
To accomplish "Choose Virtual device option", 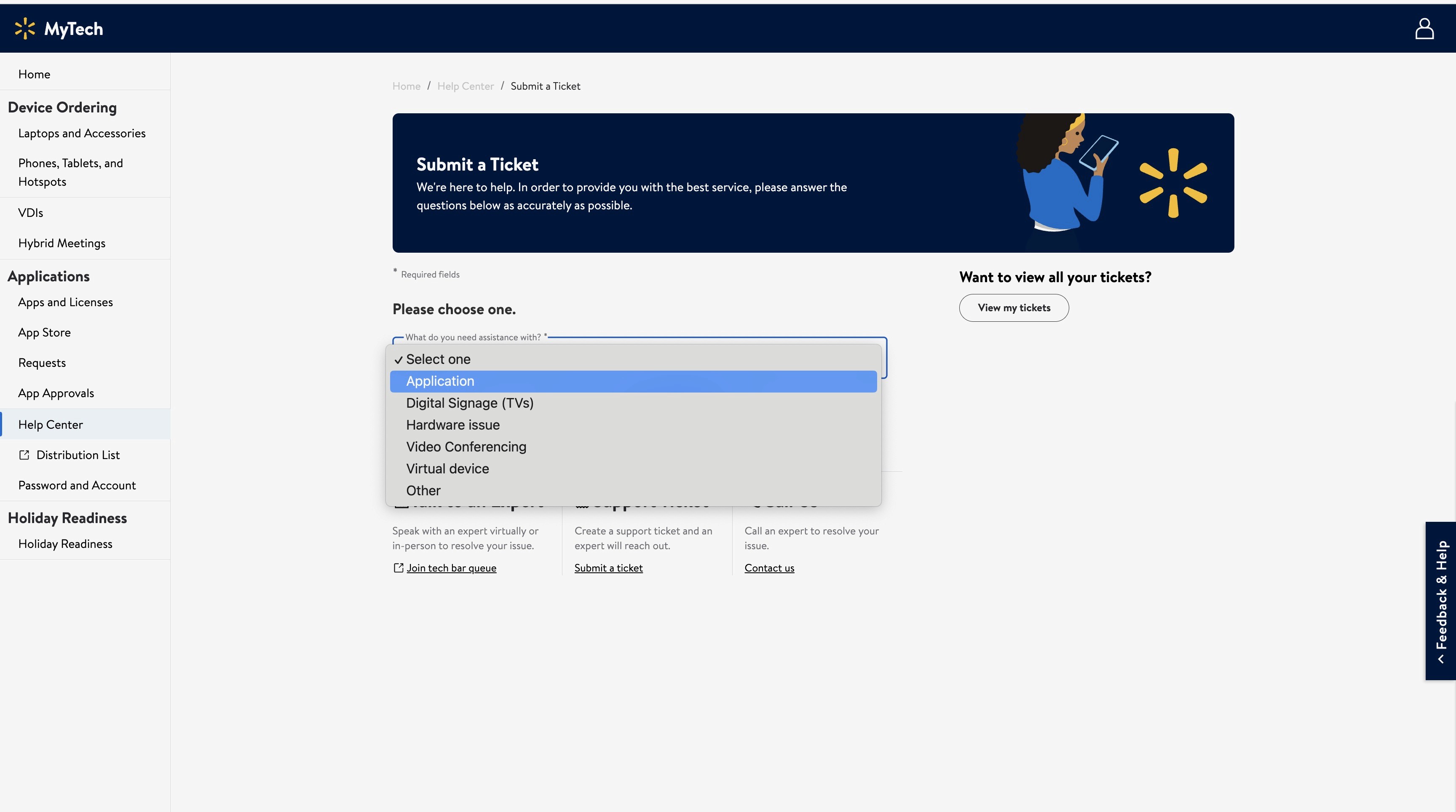I will [447, 469].
